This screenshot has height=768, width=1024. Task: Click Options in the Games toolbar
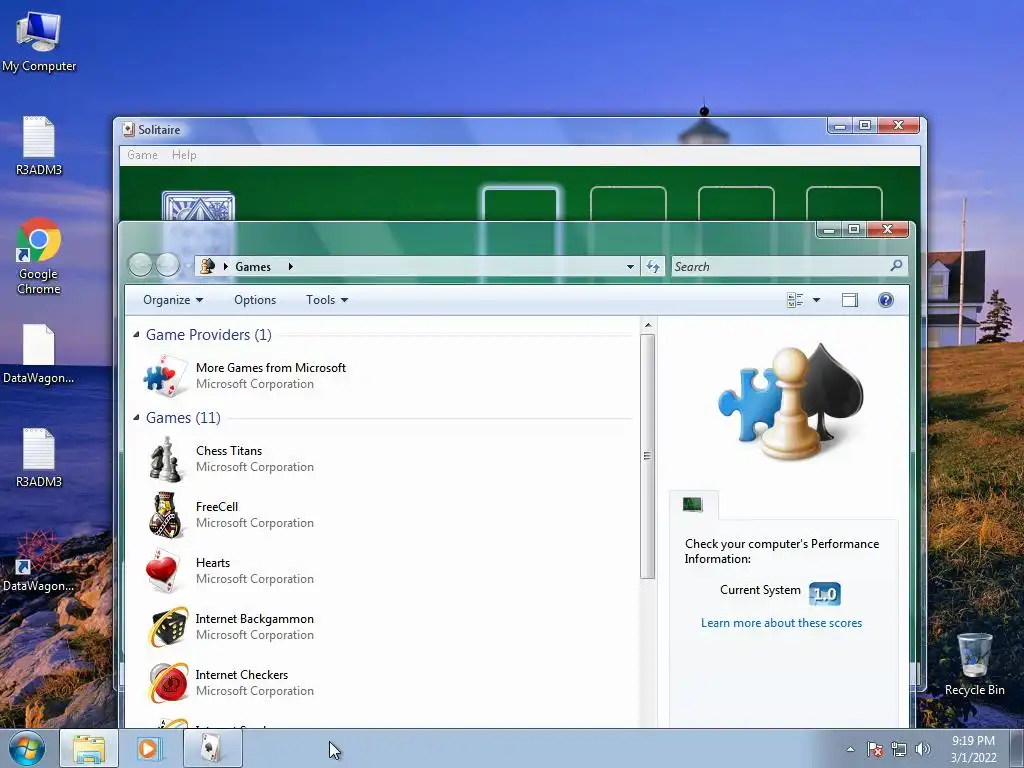pyautogui.click(x=255, y=300)
